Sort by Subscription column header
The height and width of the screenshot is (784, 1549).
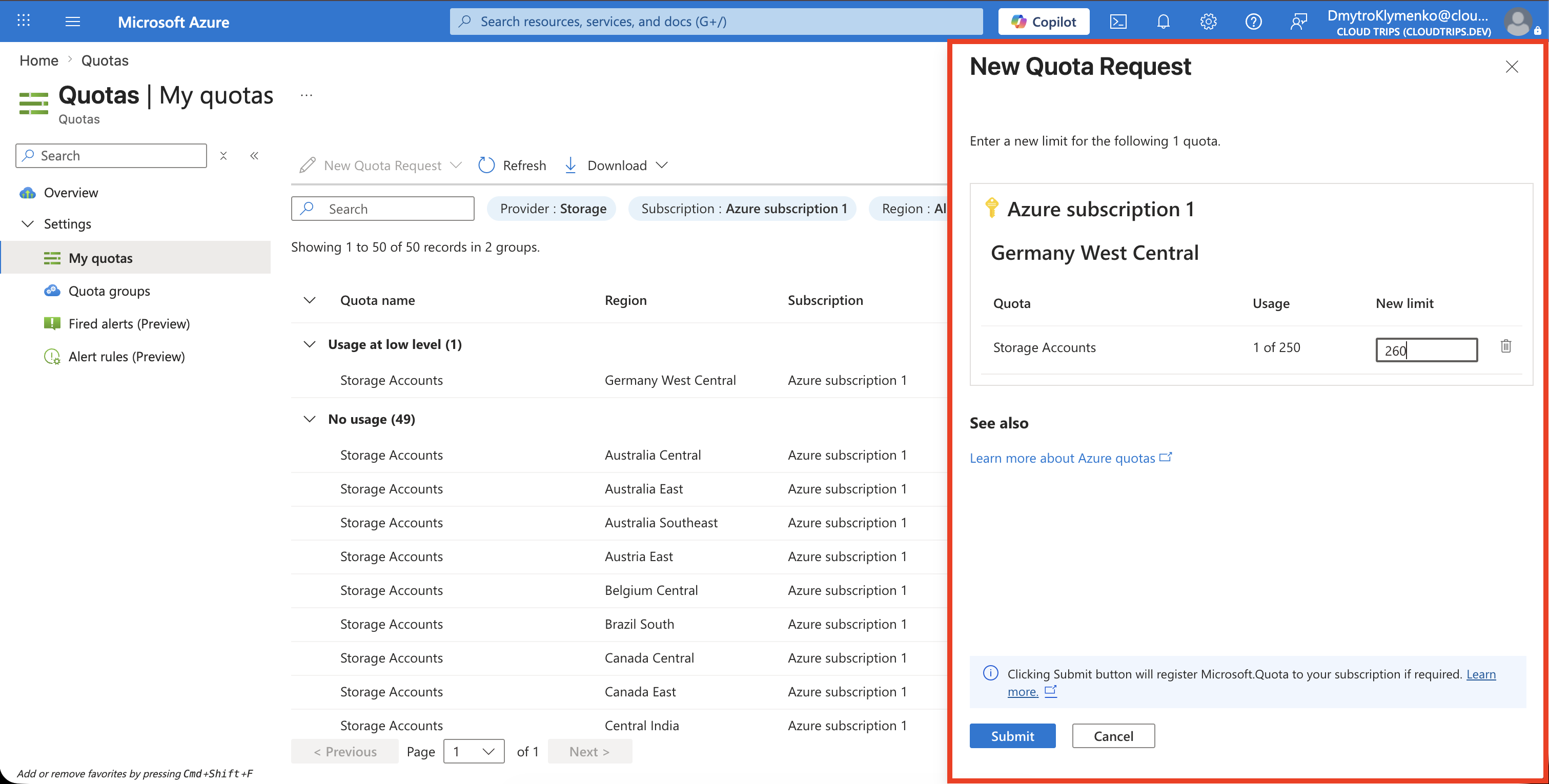tap(825, 301)
